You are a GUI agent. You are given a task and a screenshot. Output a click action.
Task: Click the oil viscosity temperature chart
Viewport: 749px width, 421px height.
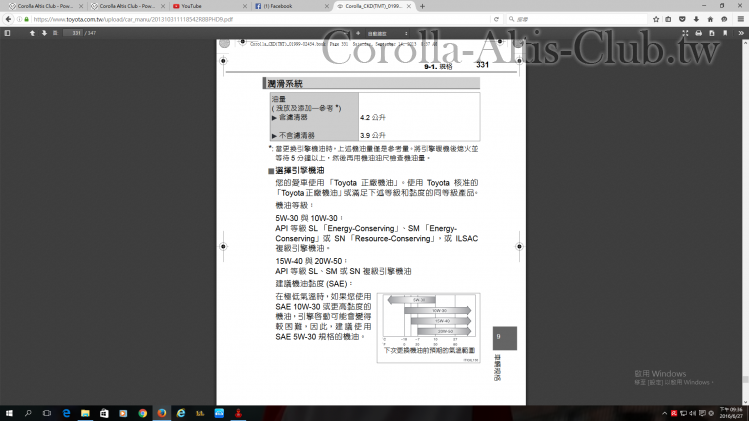(x=428, y=328)
